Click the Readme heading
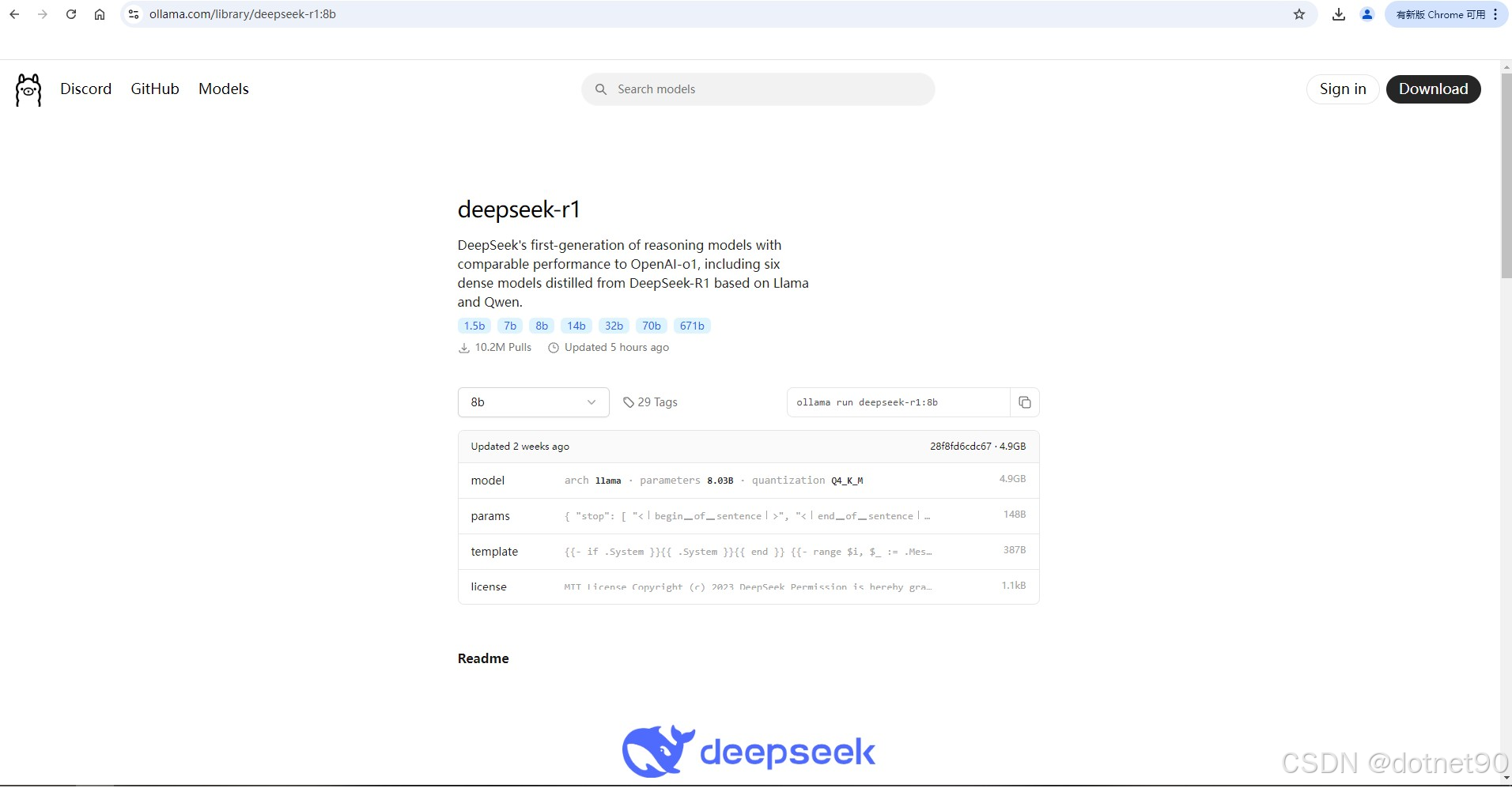1512x788 pixels. (483, 658)
